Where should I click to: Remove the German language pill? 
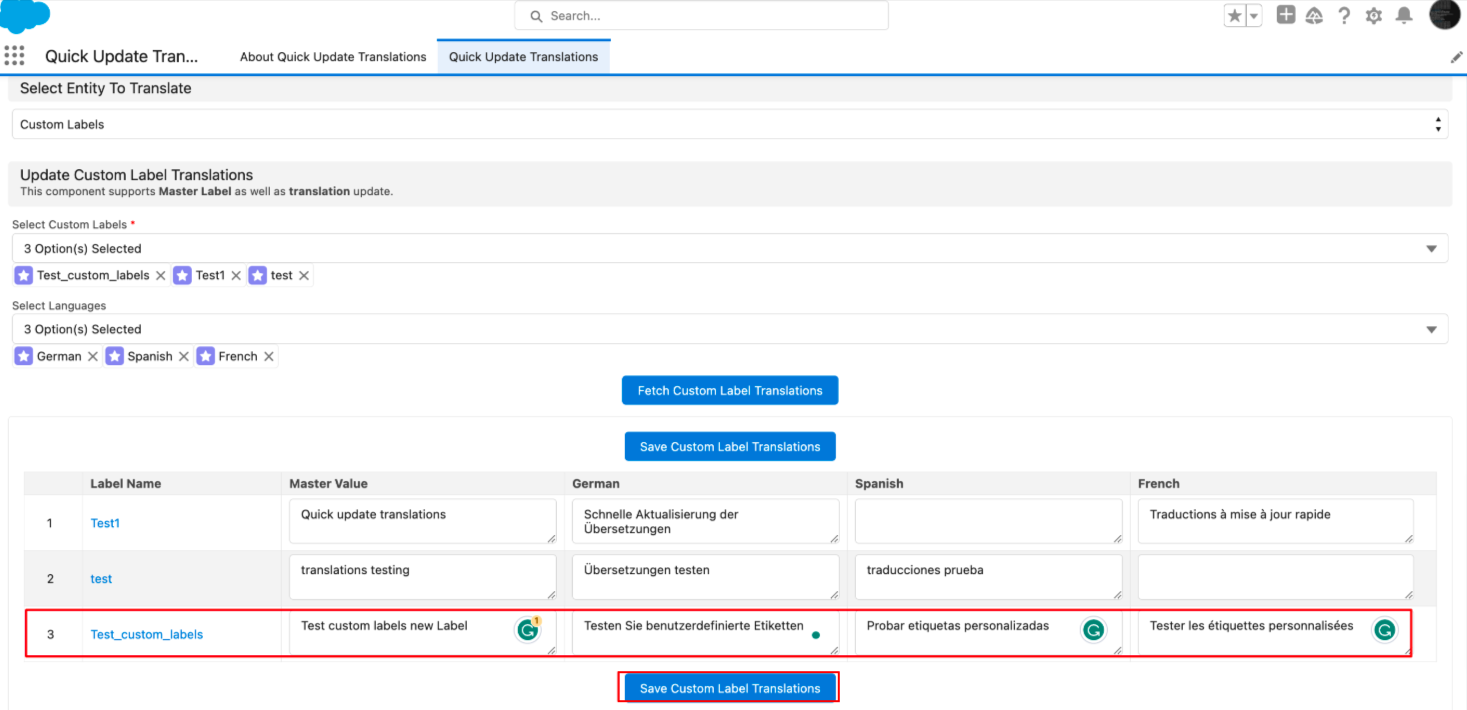click(x=93, y=357)
